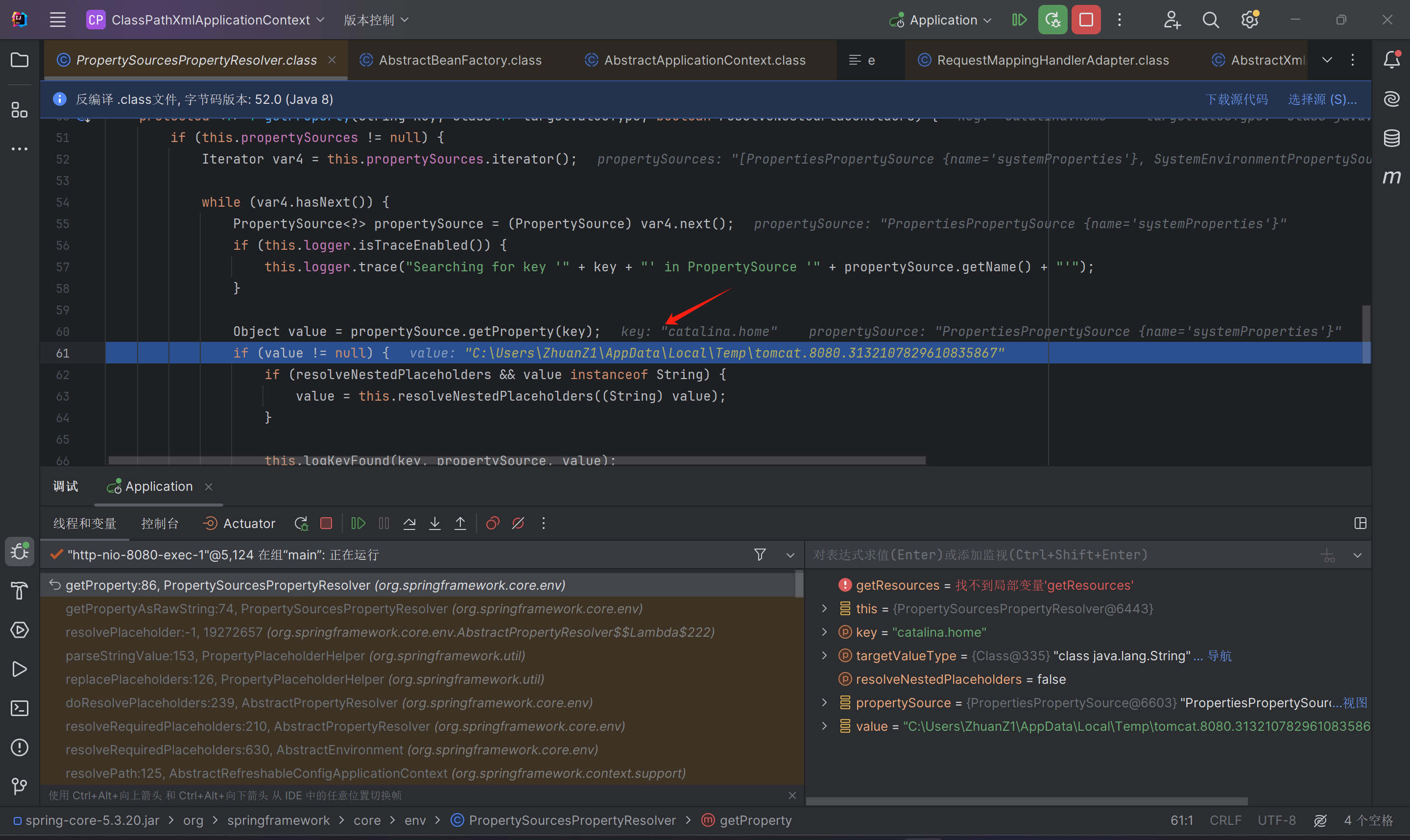Click the 下载源代码 link
The height and width of the screenshot is (840, 1410).
1236,99
